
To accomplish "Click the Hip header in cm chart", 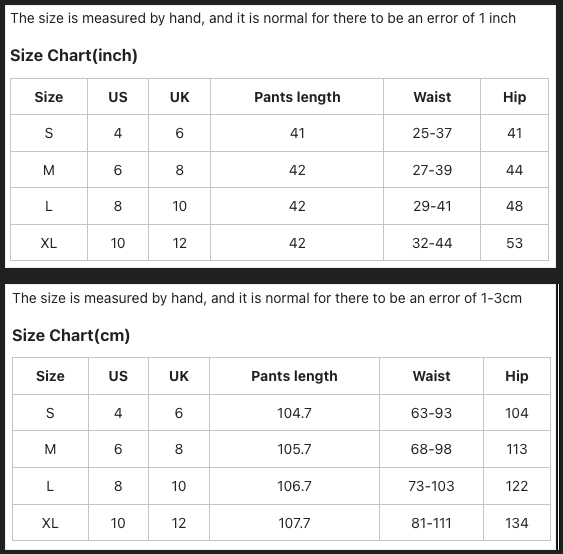I will pyautogui.click(x=517, y=376).
